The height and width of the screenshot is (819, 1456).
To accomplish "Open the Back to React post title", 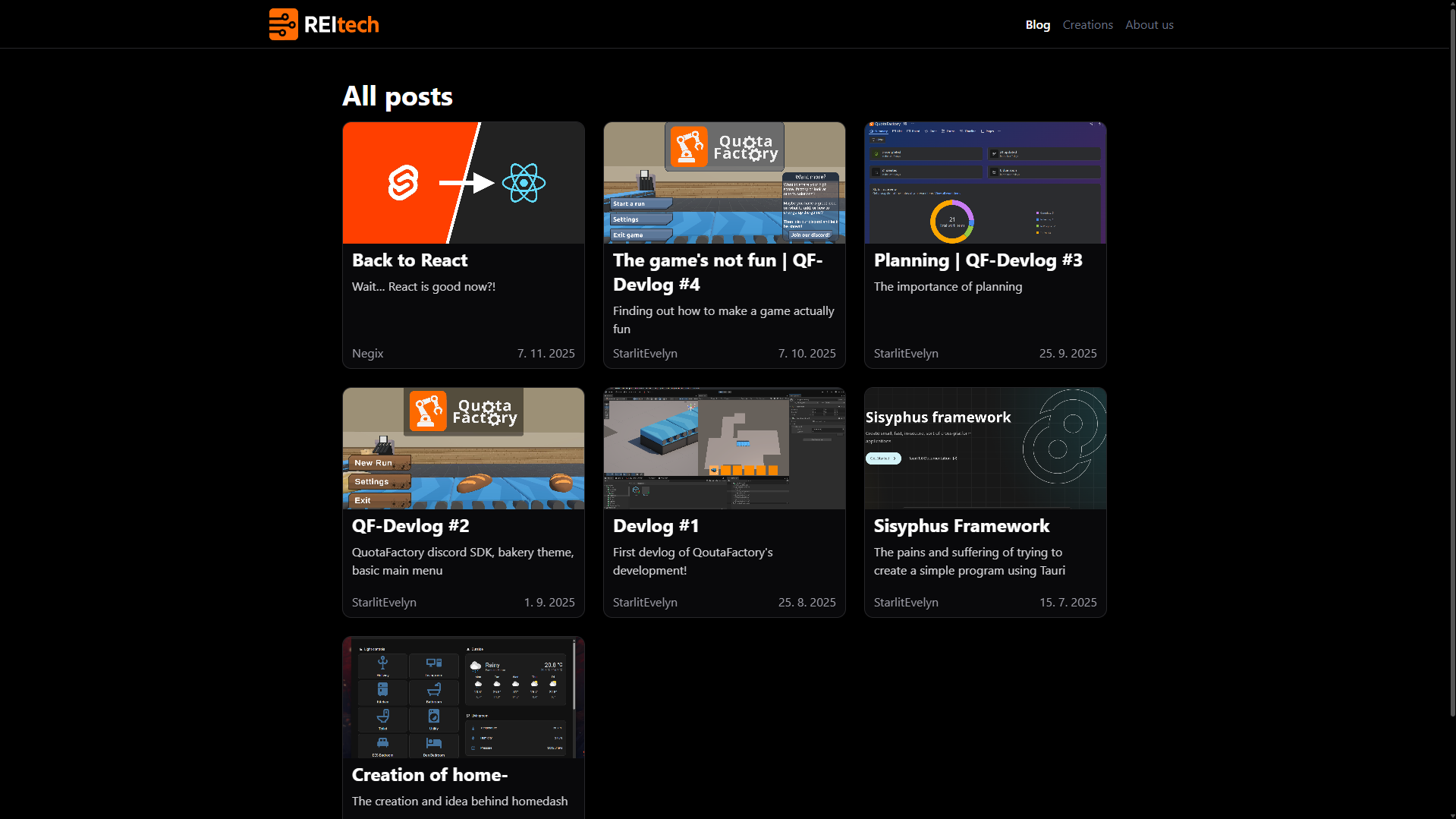I will (410, 260).
